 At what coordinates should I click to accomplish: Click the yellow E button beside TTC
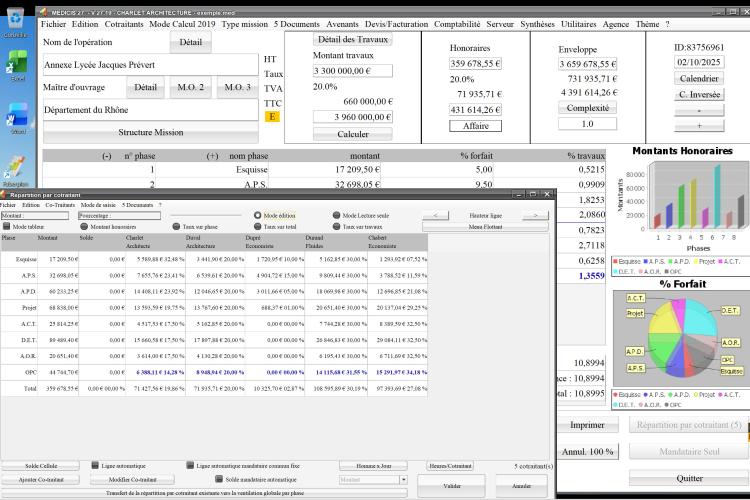tap(272, 116)
